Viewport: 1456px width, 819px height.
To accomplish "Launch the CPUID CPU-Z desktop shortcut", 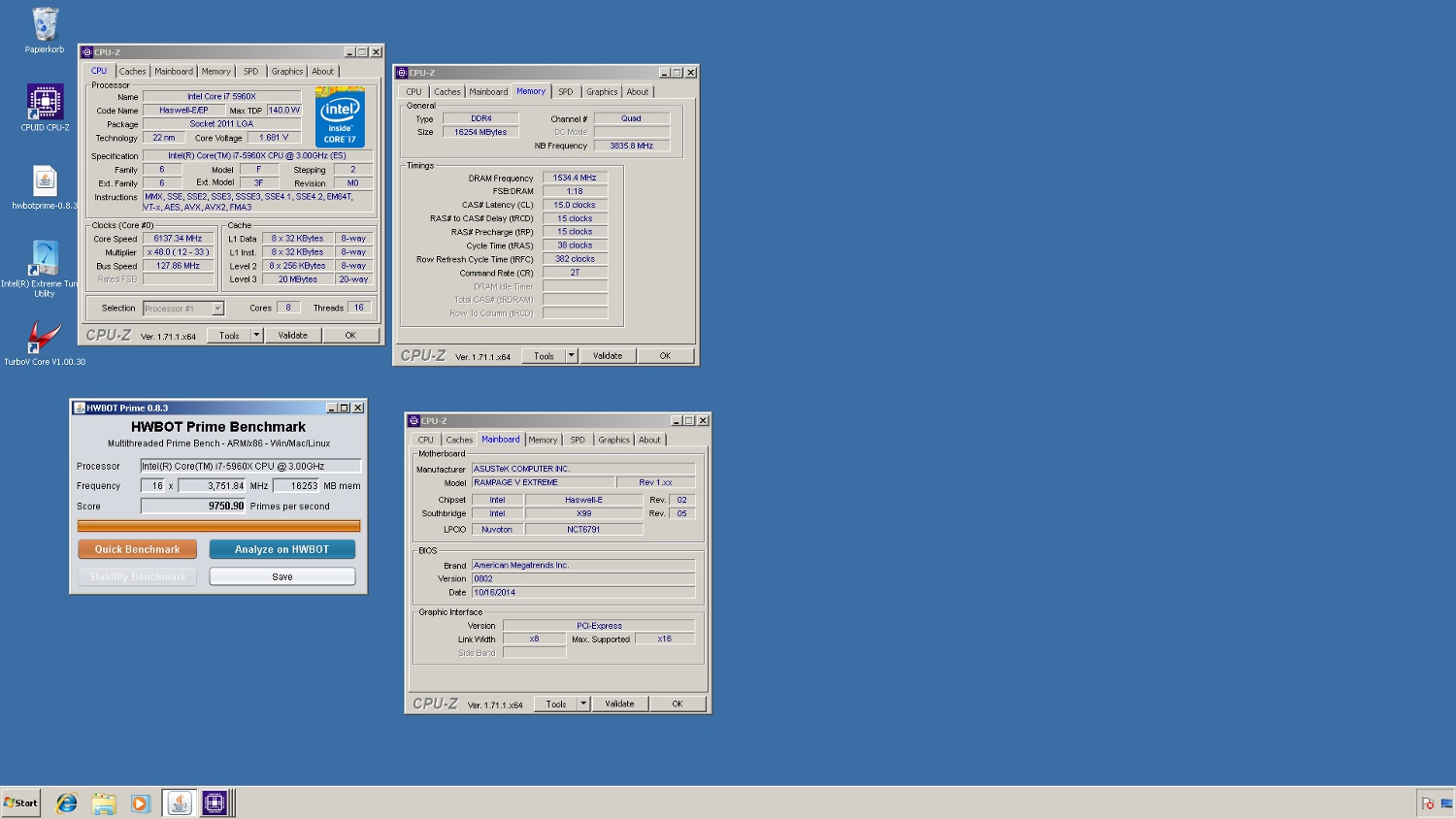I will pyautogui.click(x=45, y=108).
